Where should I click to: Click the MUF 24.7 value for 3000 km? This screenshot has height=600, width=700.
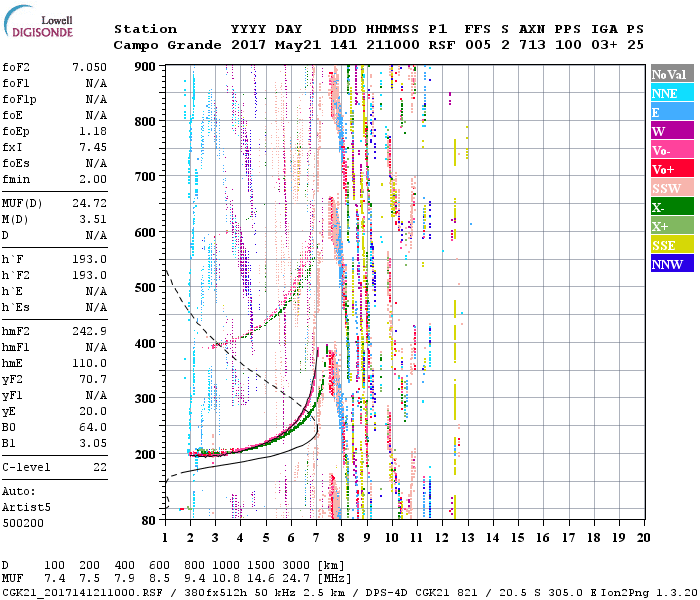(x=296, y=579)
